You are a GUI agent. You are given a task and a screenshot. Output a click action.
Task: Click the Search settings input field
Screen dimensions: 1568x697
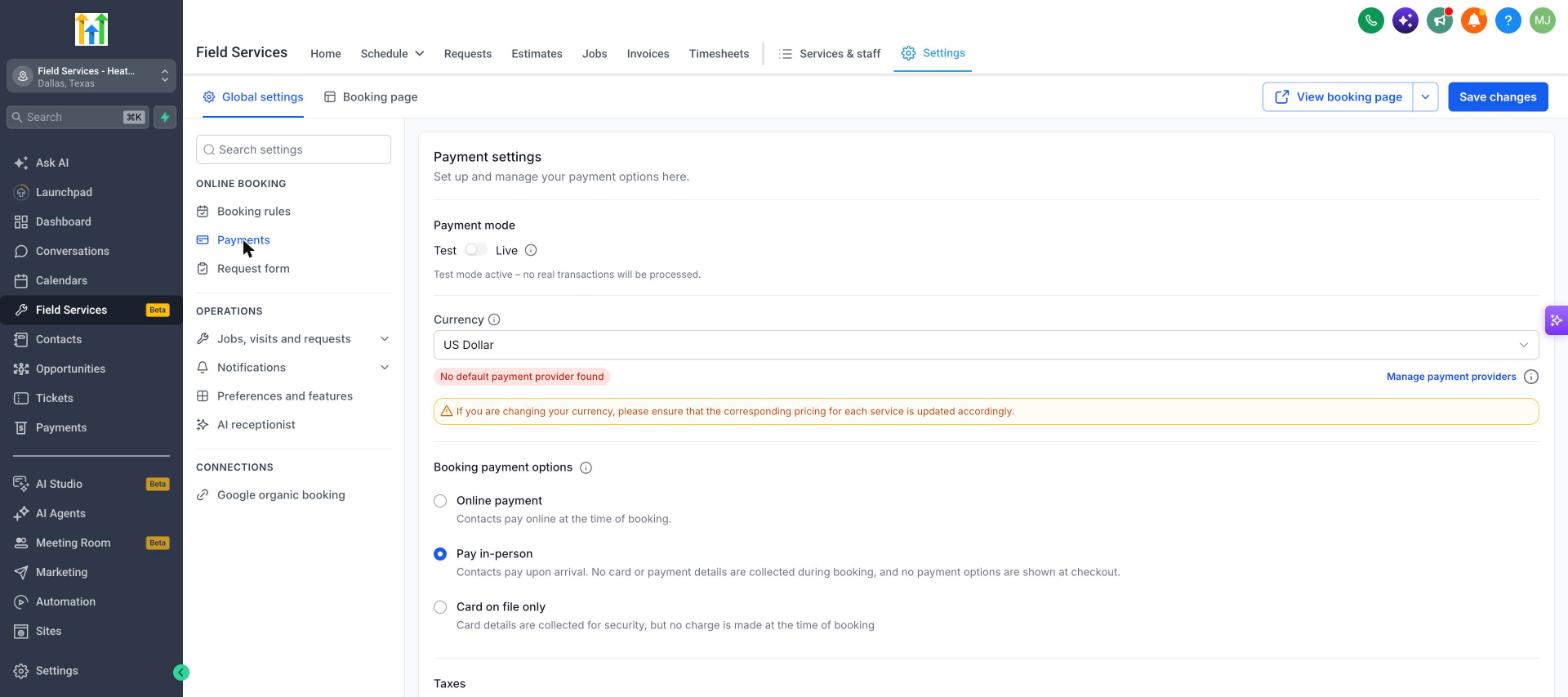pos(293,150)
